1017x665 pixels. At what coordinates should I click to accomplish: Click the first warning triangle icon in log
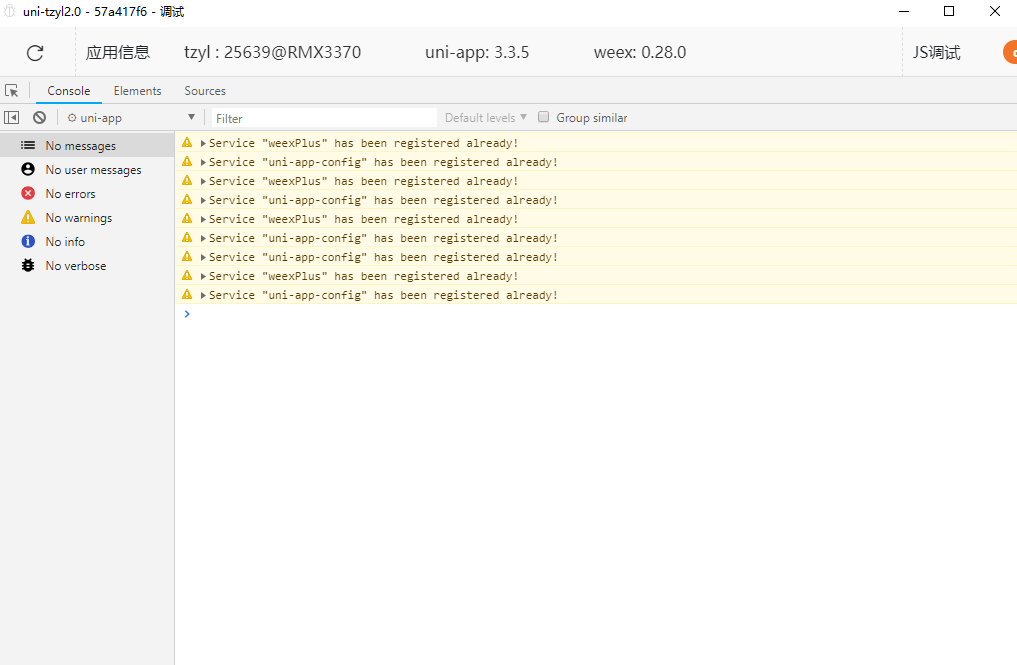point(187,143)
